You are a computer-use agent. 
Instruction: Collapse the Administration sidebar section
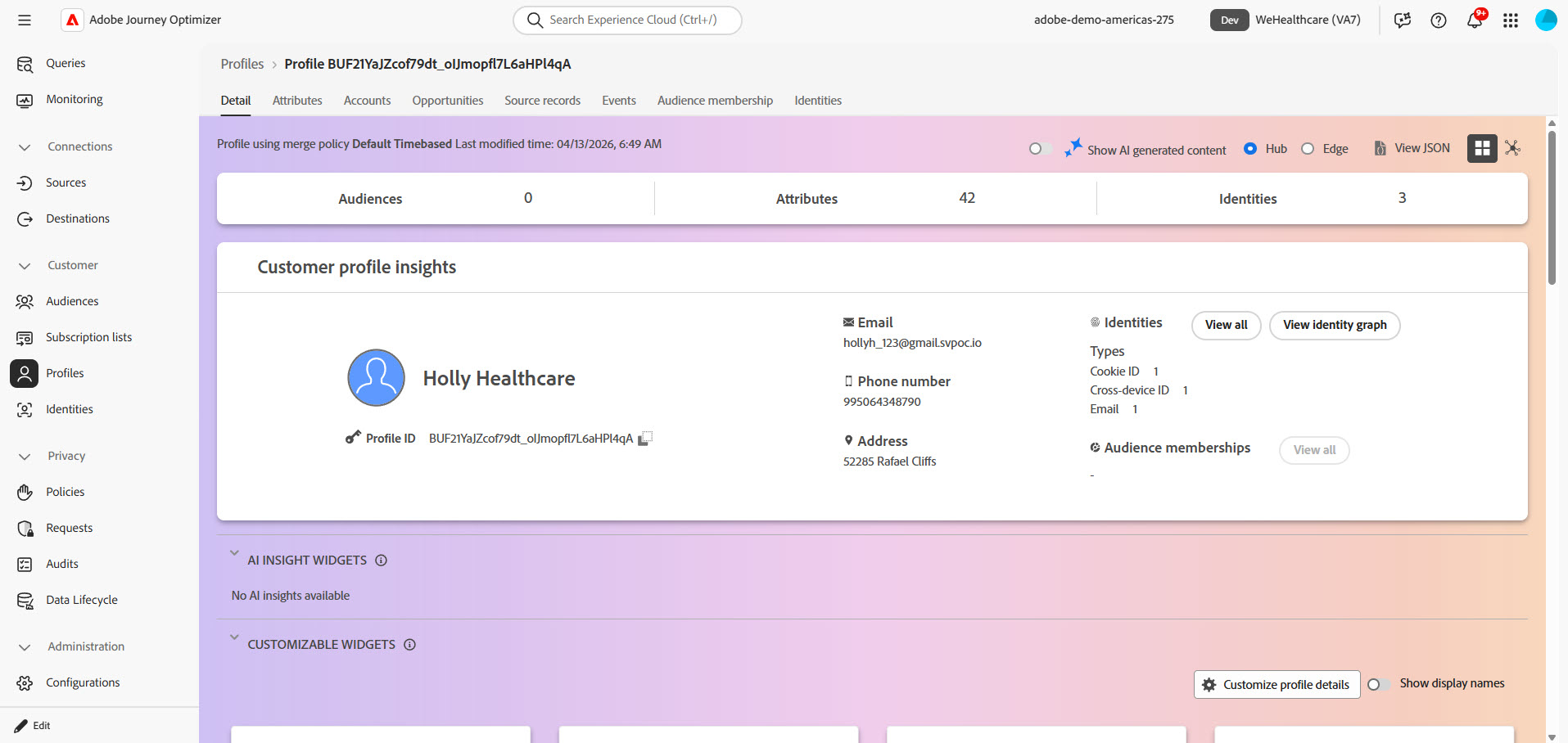click(25, 647)
